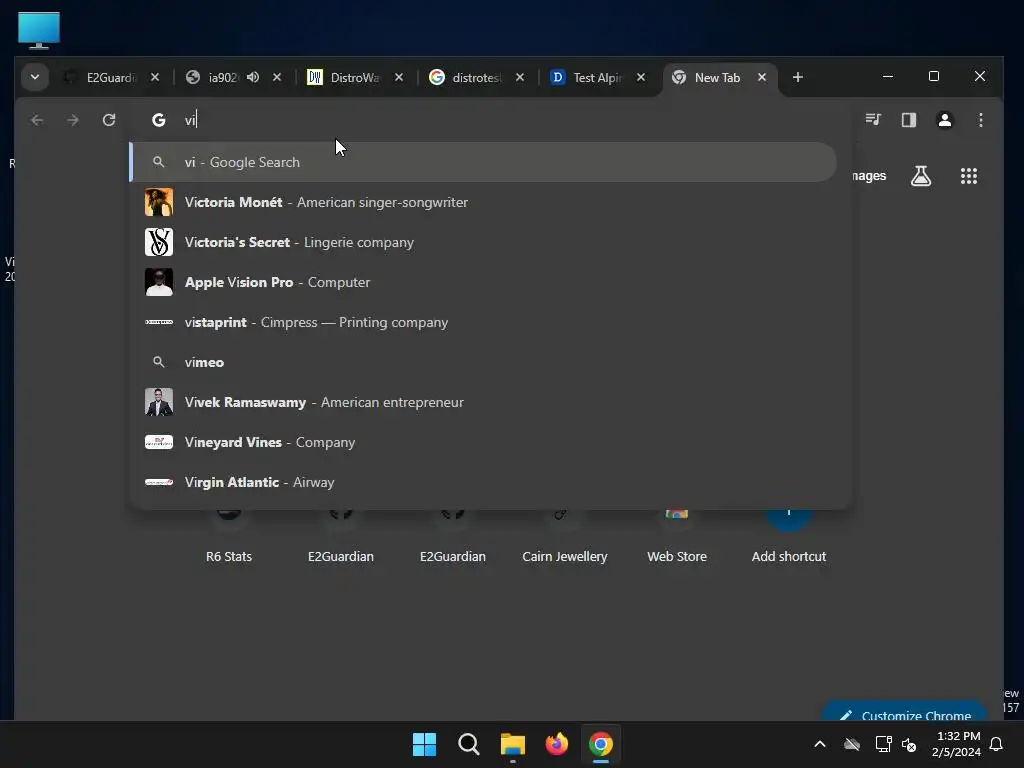The width and height of the screenshot is (1024, 768).
Task: Click the Vivek Ramaswamy thumbnail photo
Action: click(x=159, y=402)
